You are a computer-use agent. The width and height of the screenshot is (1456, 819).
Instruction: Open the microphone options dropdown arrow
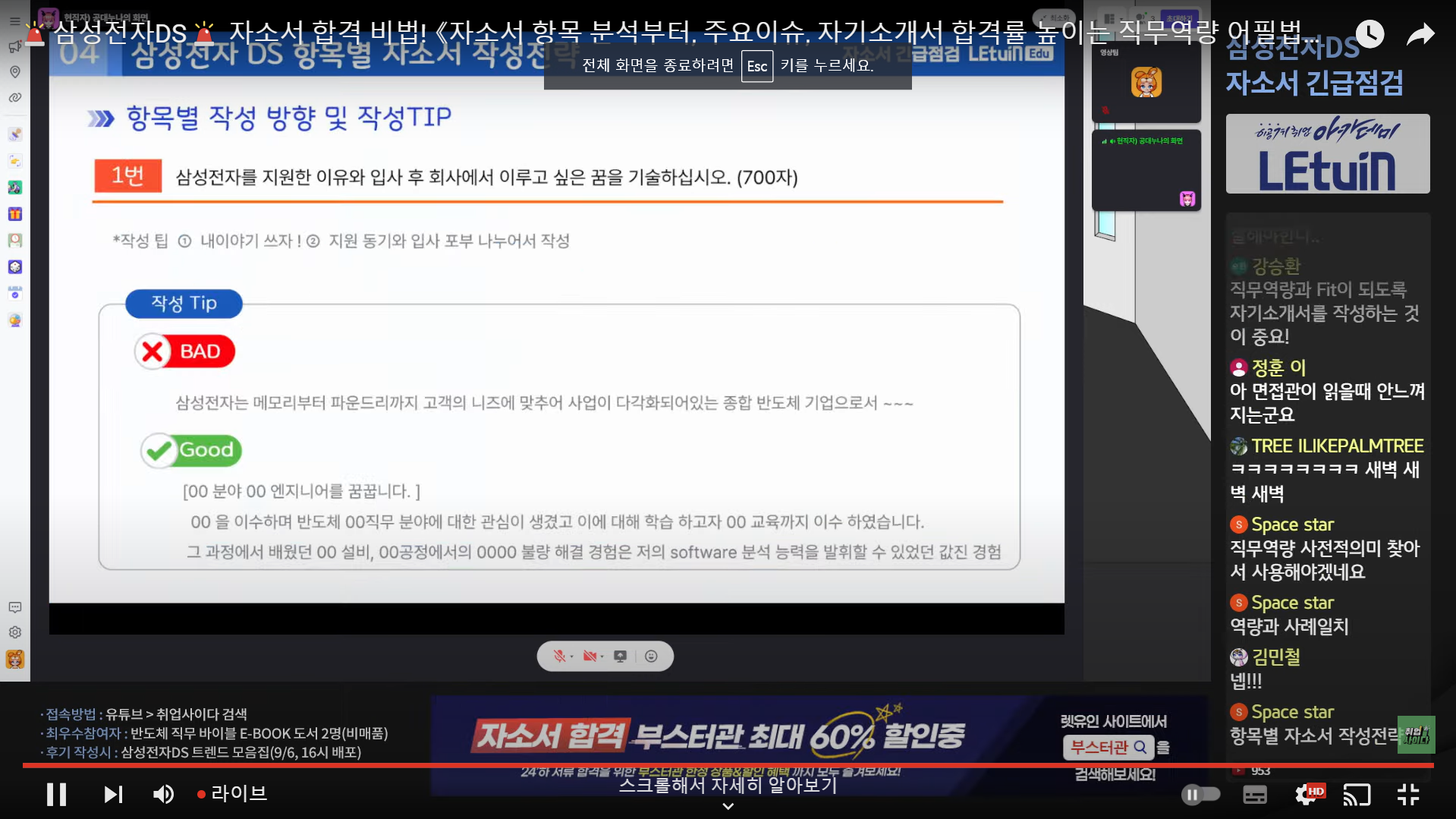[571, 657]
